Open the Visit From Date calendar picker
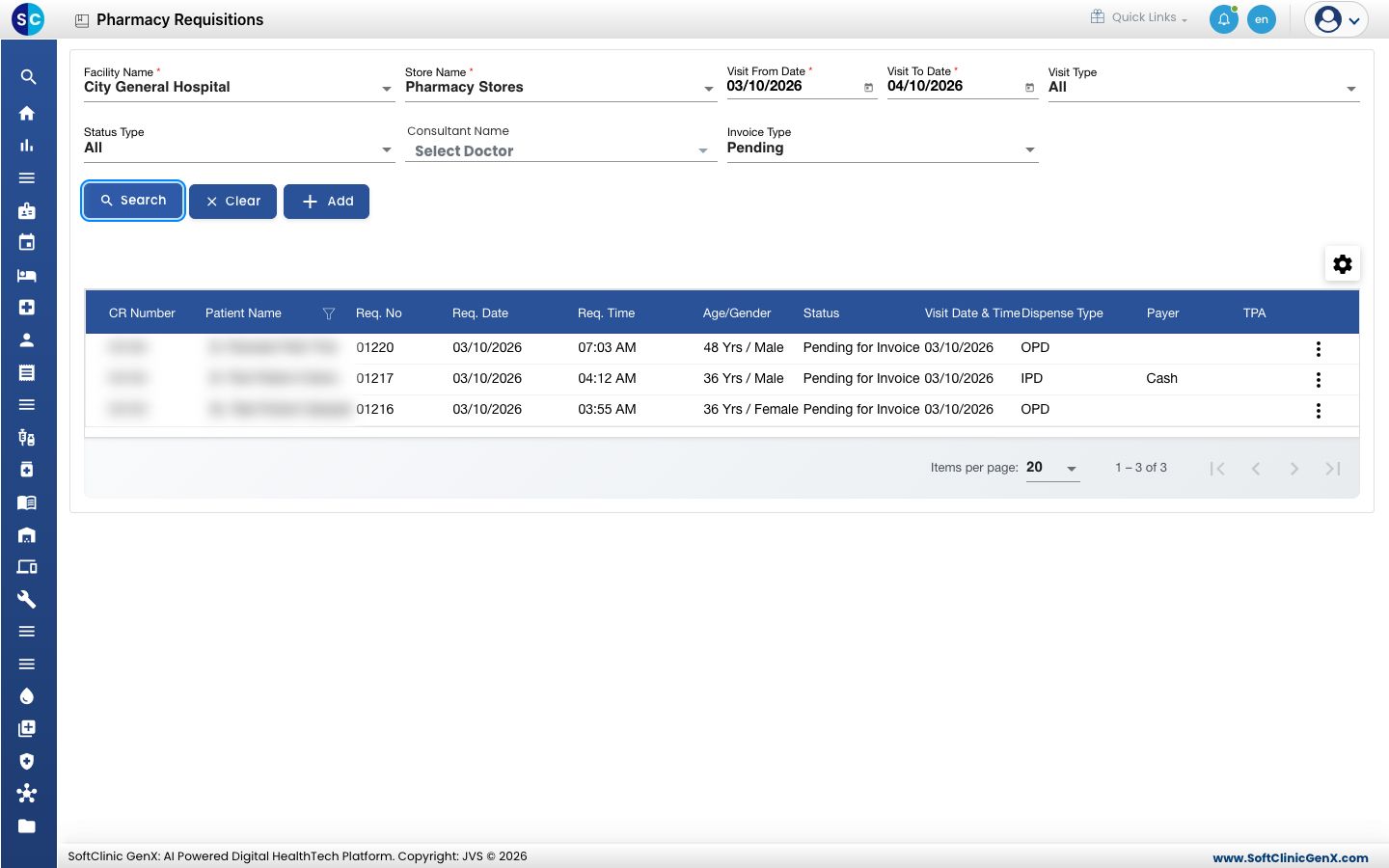1389x868 pixels. pyautogui.click(x=868, y=87)
